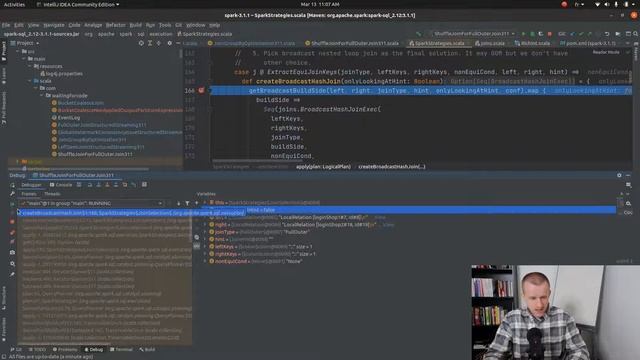Click wrench settings icon in debug strip

[12, 193]
